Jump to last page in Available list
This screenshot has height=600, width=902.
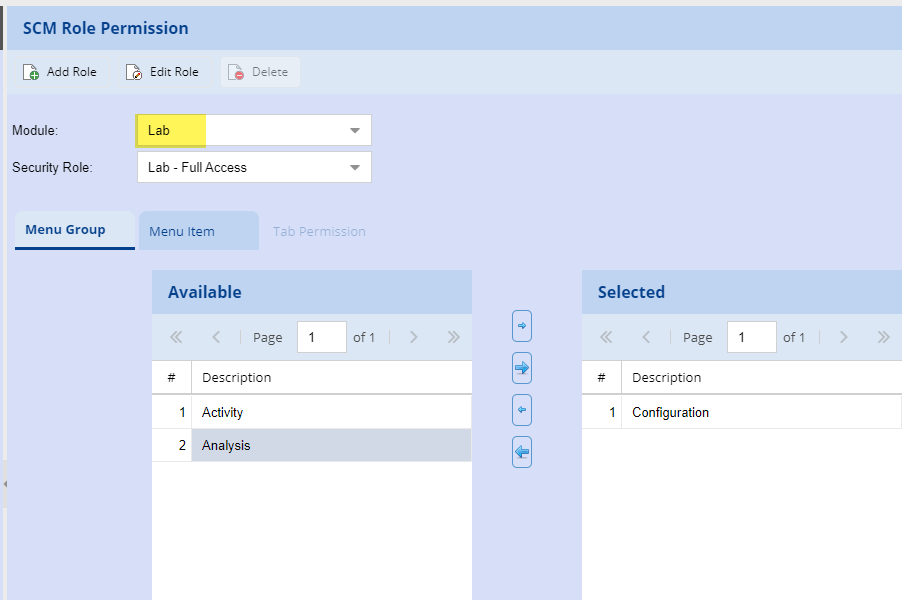tap(453, 337)
